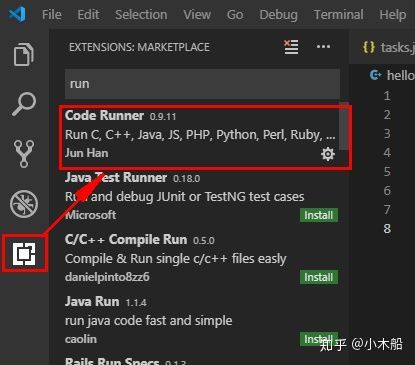
Task: Open the File menu
Action: click(52, 15)
